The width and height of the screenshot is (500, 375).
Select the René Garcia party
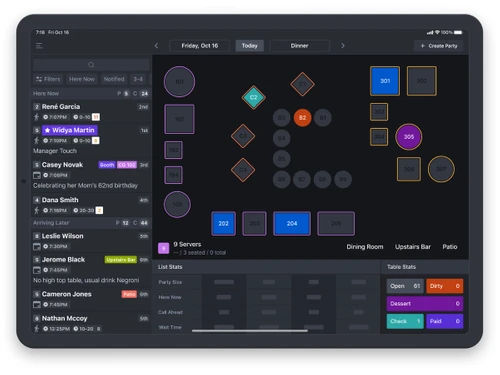point(91,111)
